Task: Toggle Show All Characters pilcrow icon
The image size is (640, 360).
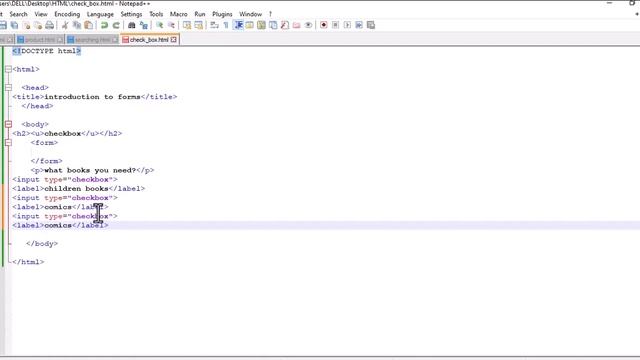Action: tap(226, 25)
